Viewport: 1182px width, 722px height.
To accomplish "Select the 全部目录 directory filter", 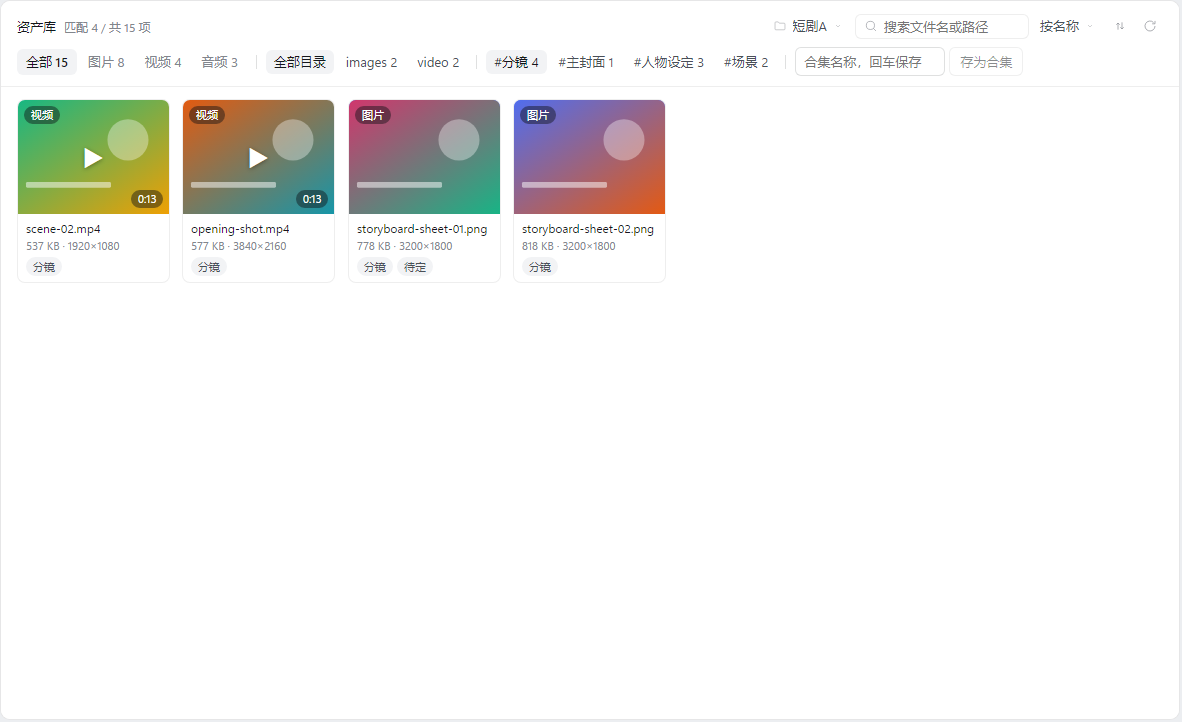I will 300,62.
